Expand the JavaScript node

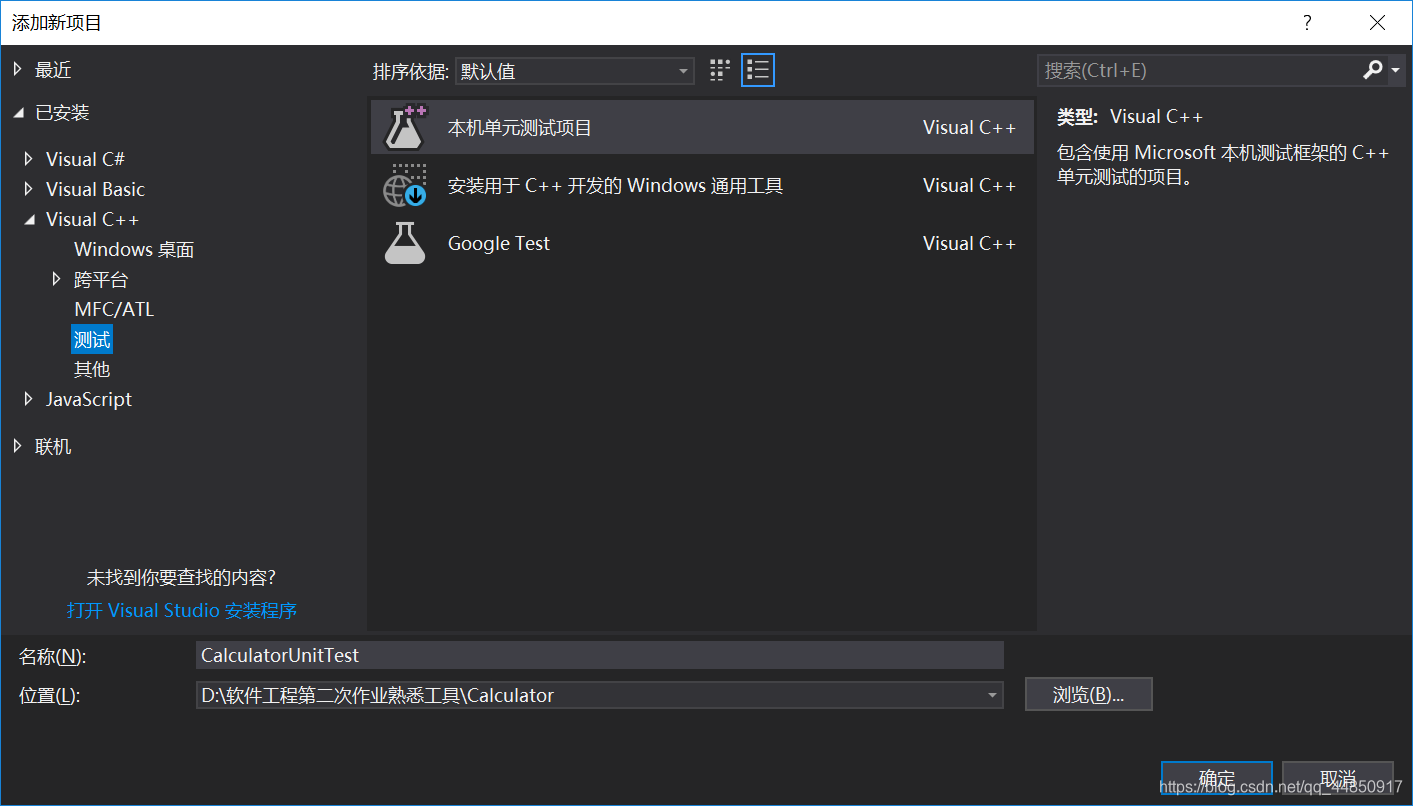(28, 399)
